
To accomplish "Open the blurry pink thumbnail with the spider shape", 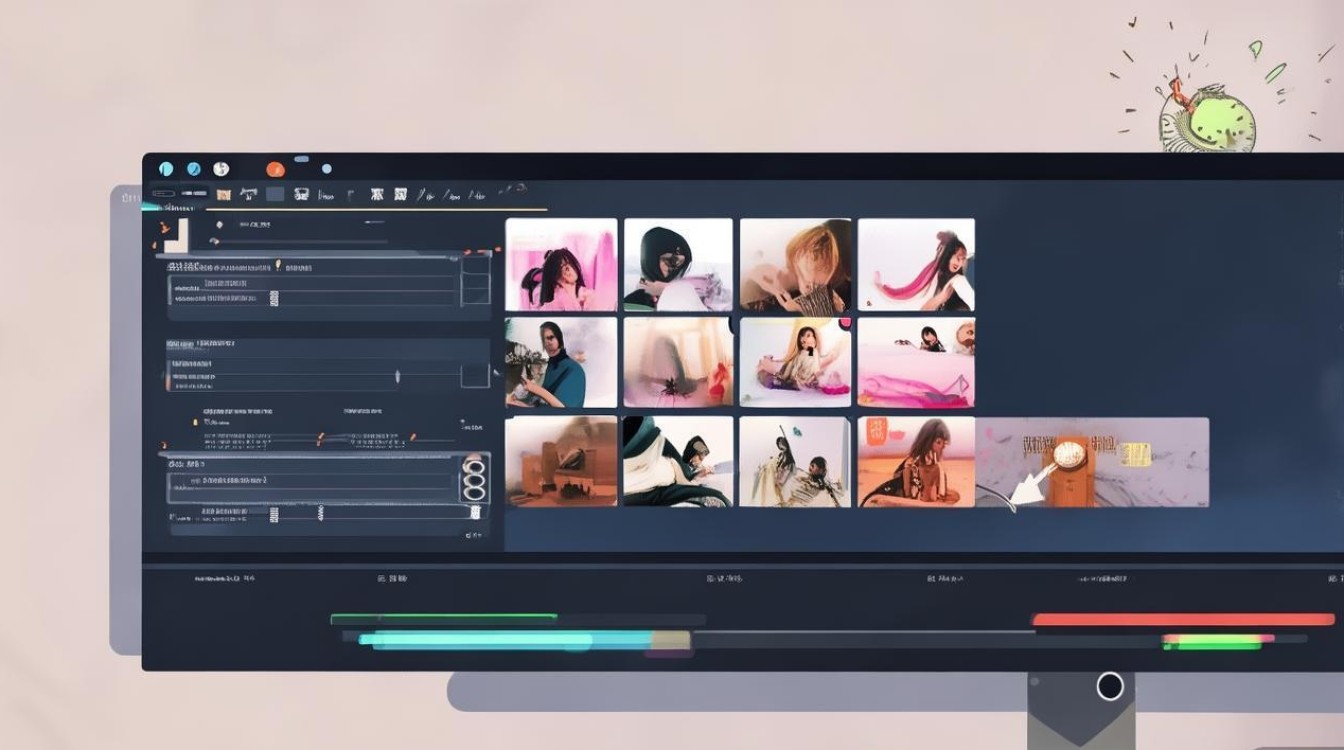I will point(678,363).
